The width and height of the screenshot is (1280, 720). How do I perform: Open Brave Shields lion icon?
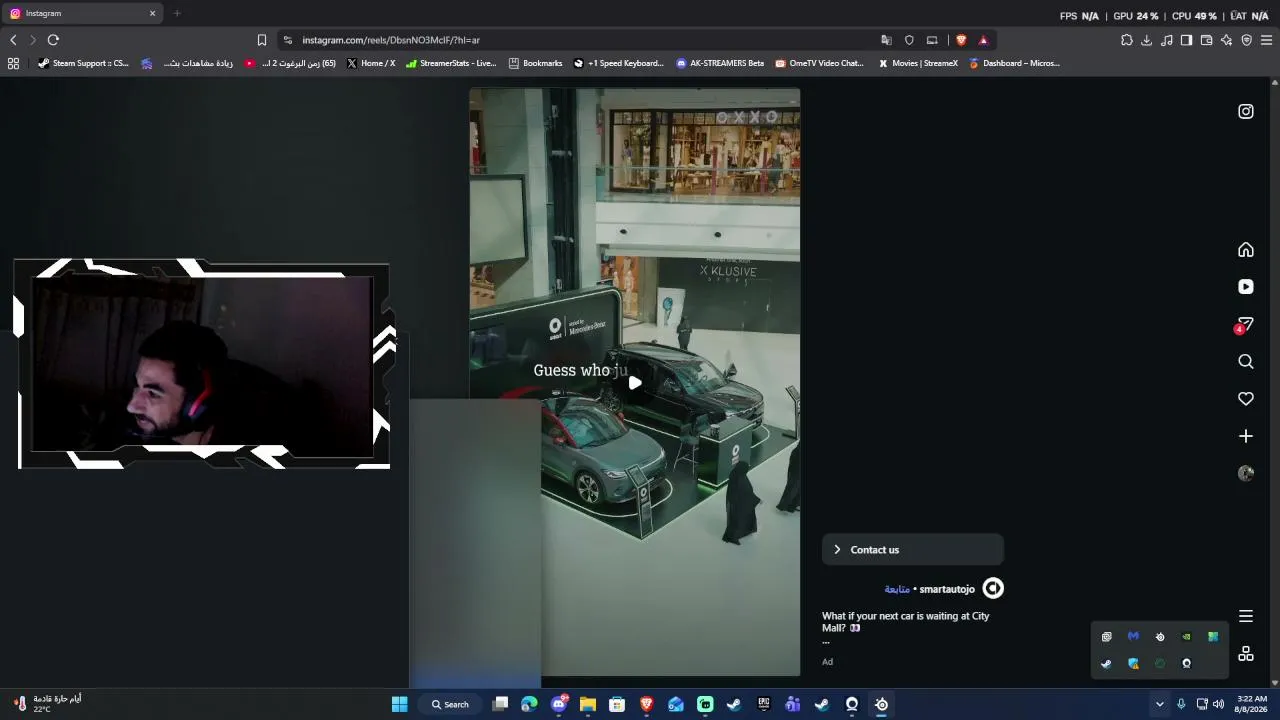tap(961, 40)
